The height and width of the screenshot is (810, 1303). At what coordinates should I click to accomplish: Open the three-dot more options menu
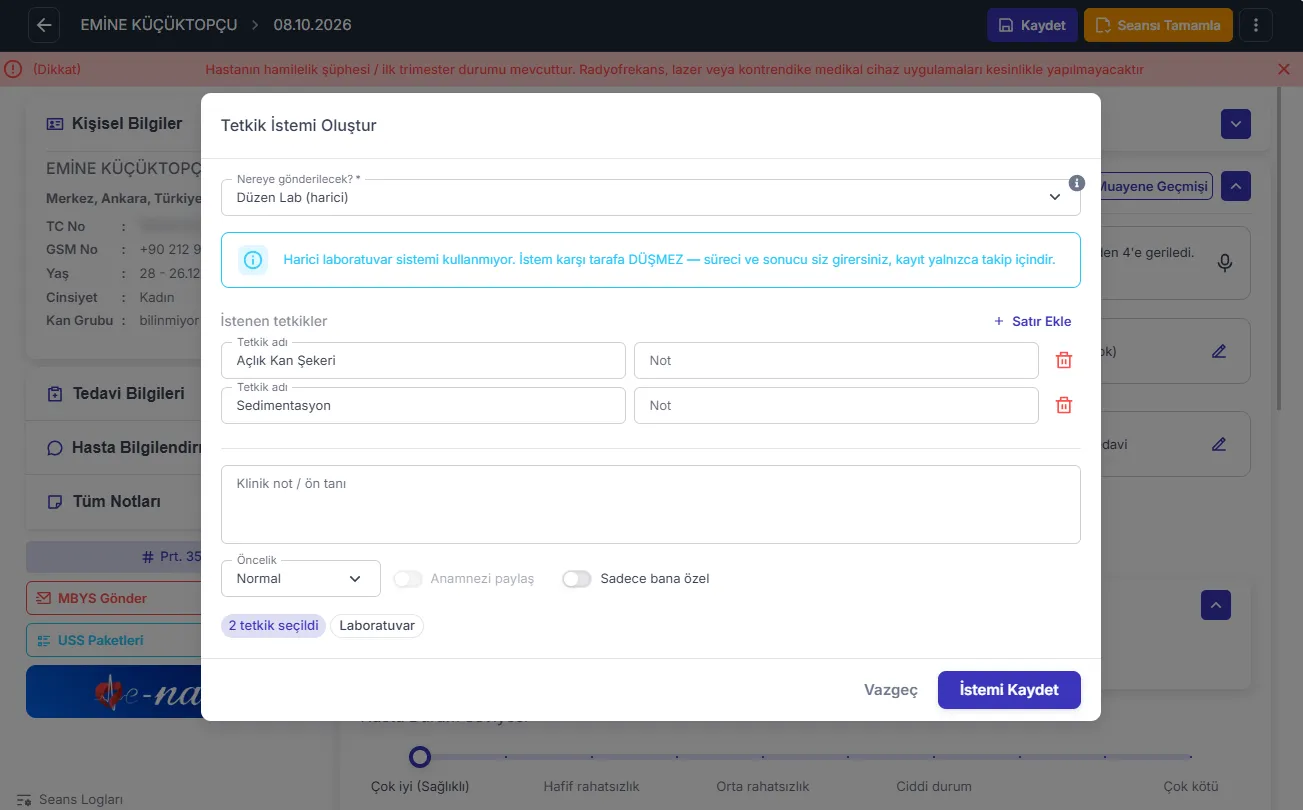[1256, 25]
